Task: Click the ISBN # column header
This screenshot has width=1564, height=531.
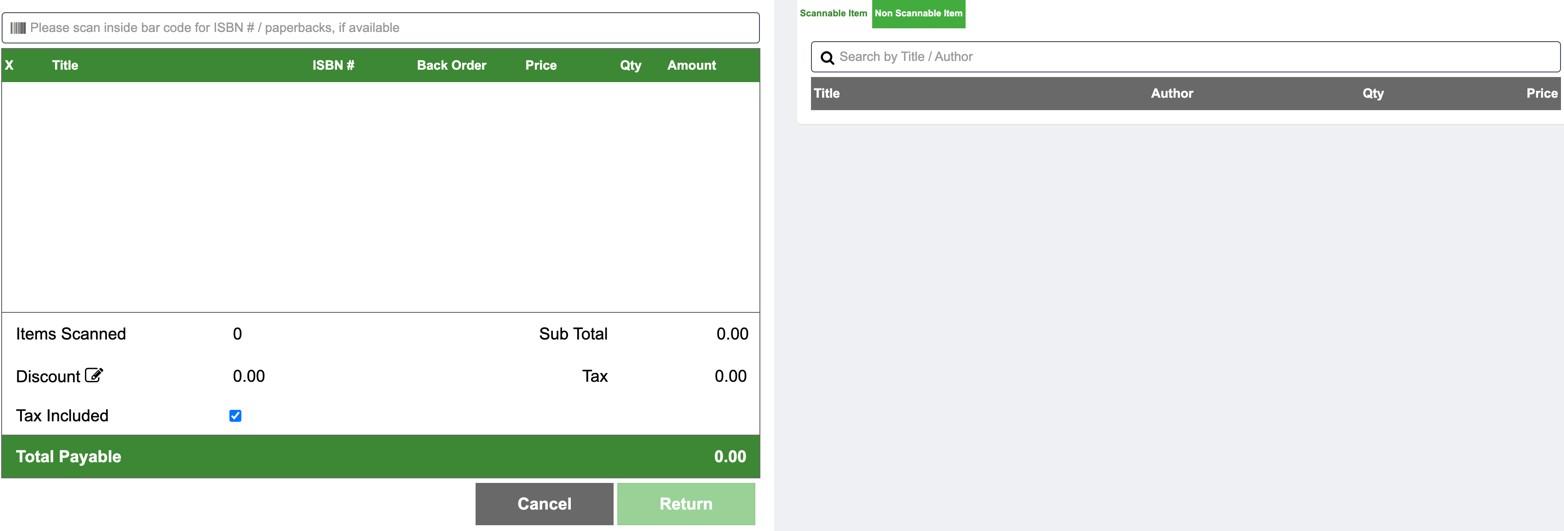Action: pyautogui.click(x=333, y=65)
